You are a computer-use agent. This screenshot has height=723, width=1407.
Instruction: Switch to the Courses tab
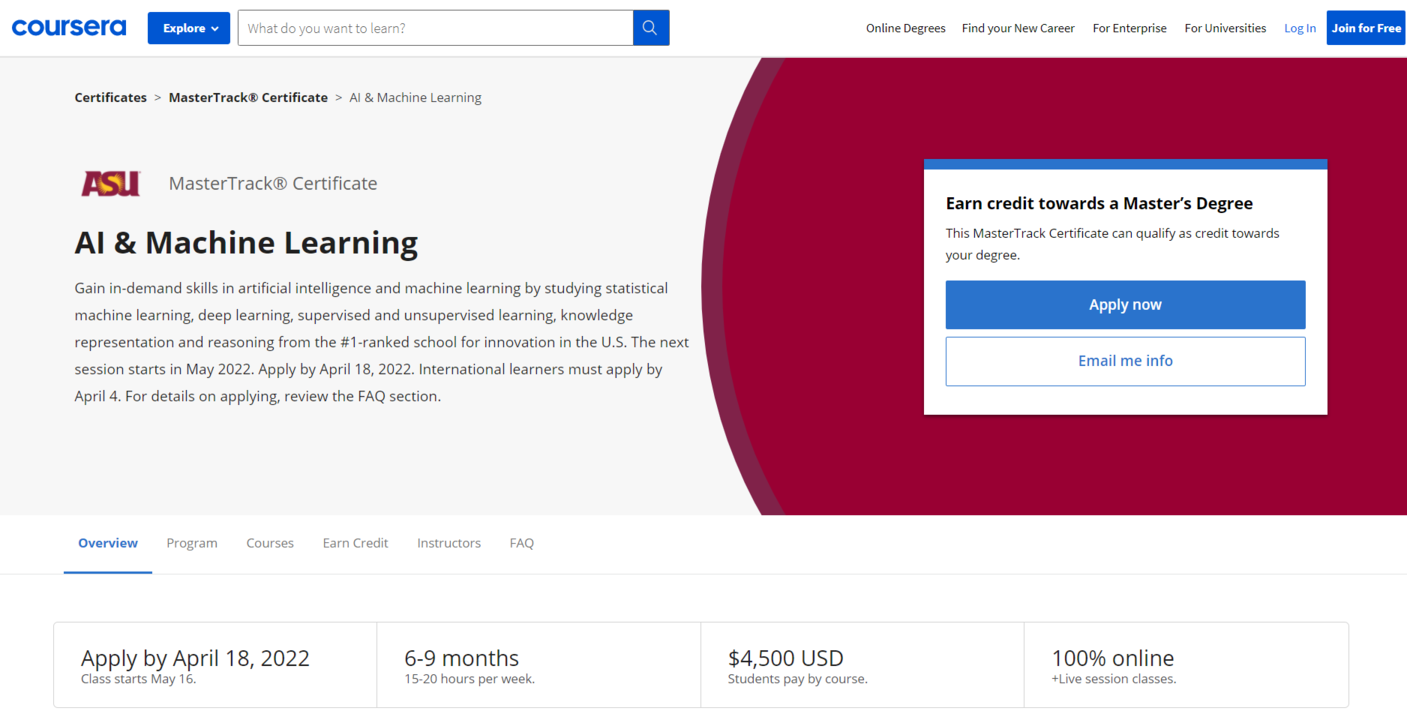tap(270, 543)
